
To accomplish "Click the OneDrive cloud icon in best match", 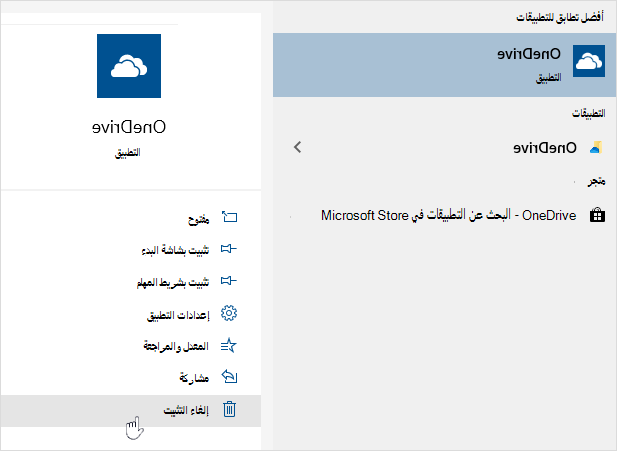I will (589, 61).
